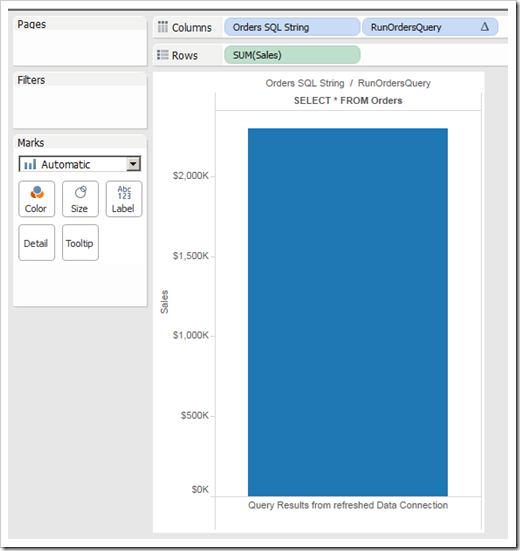Click the SUM(Sales) pill in Rows
Image resolution: width=520 pixels, height=551 pixels.
pos(292,55)
